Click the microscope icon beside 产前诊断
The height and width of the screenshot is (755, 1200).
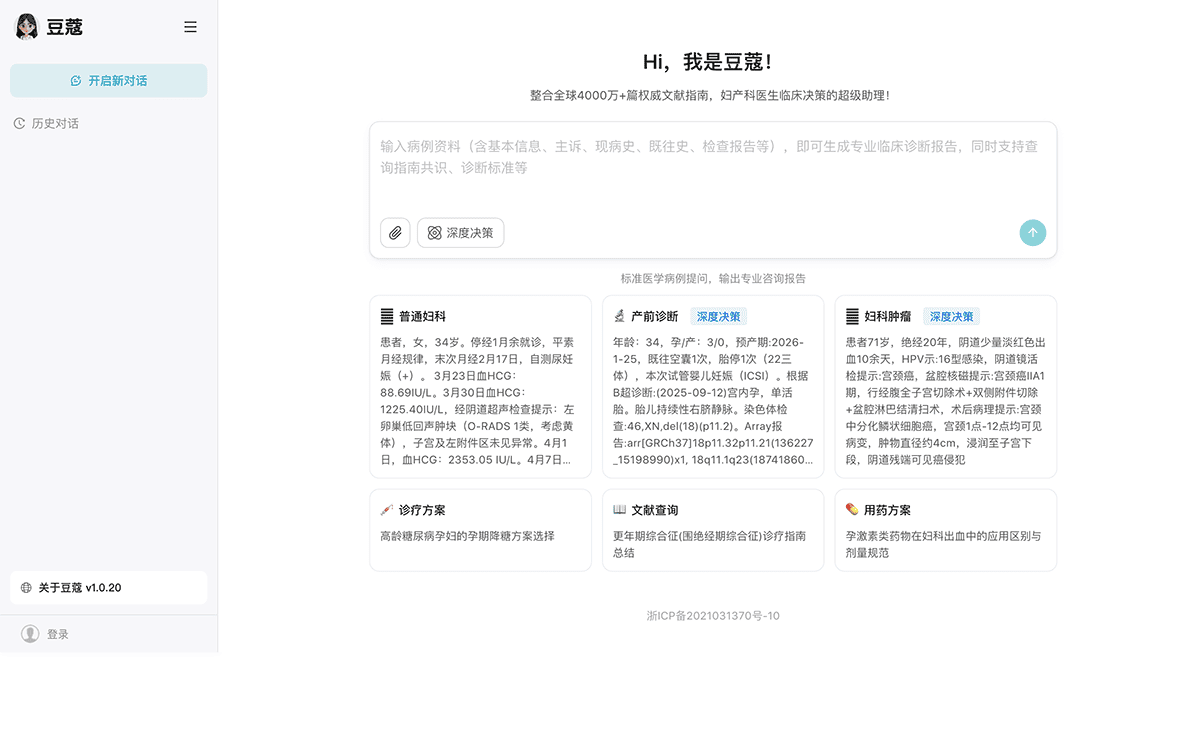[x=620, y=317]
